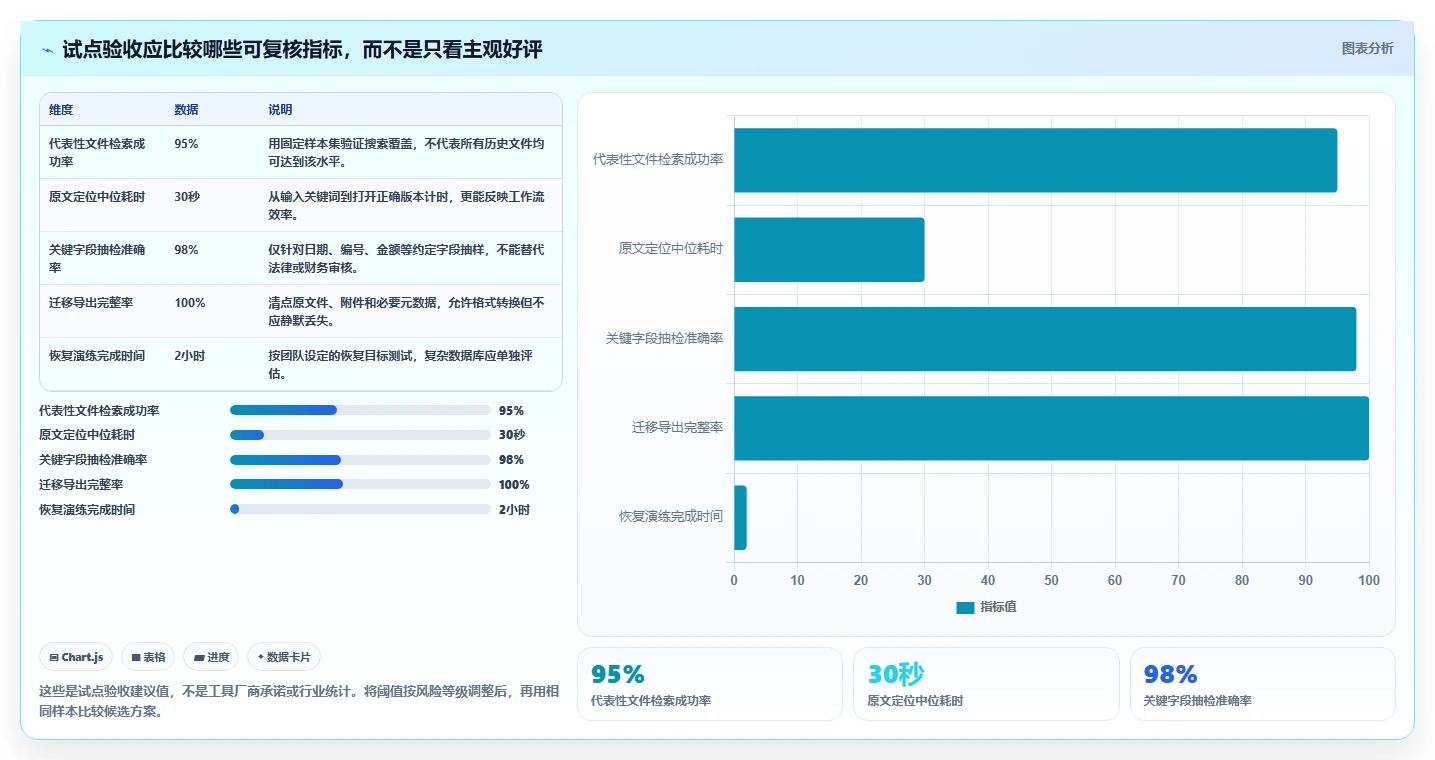The width and height of the screenshot is (1435, 760).
Task: Click the 迁移导出完整率 cell in the table's 维度 column
Action: pos(91,303)
